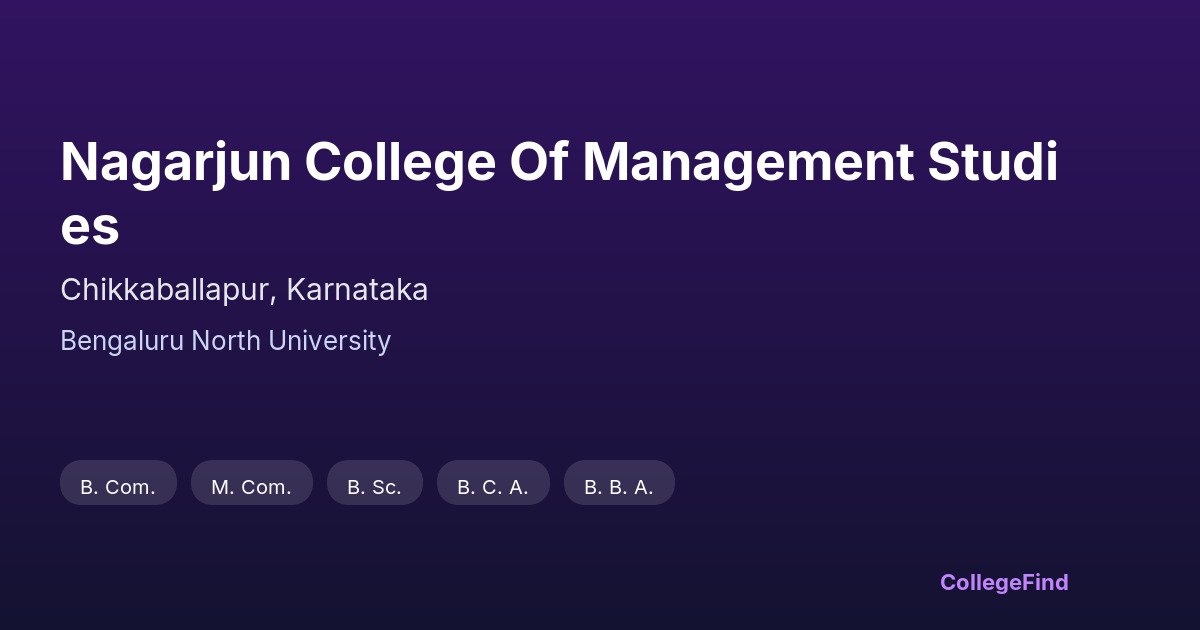This screenshot has width=1200, height=630.
Task: Click "Studi" at the heading's first line end
Action: click(992, 162)
